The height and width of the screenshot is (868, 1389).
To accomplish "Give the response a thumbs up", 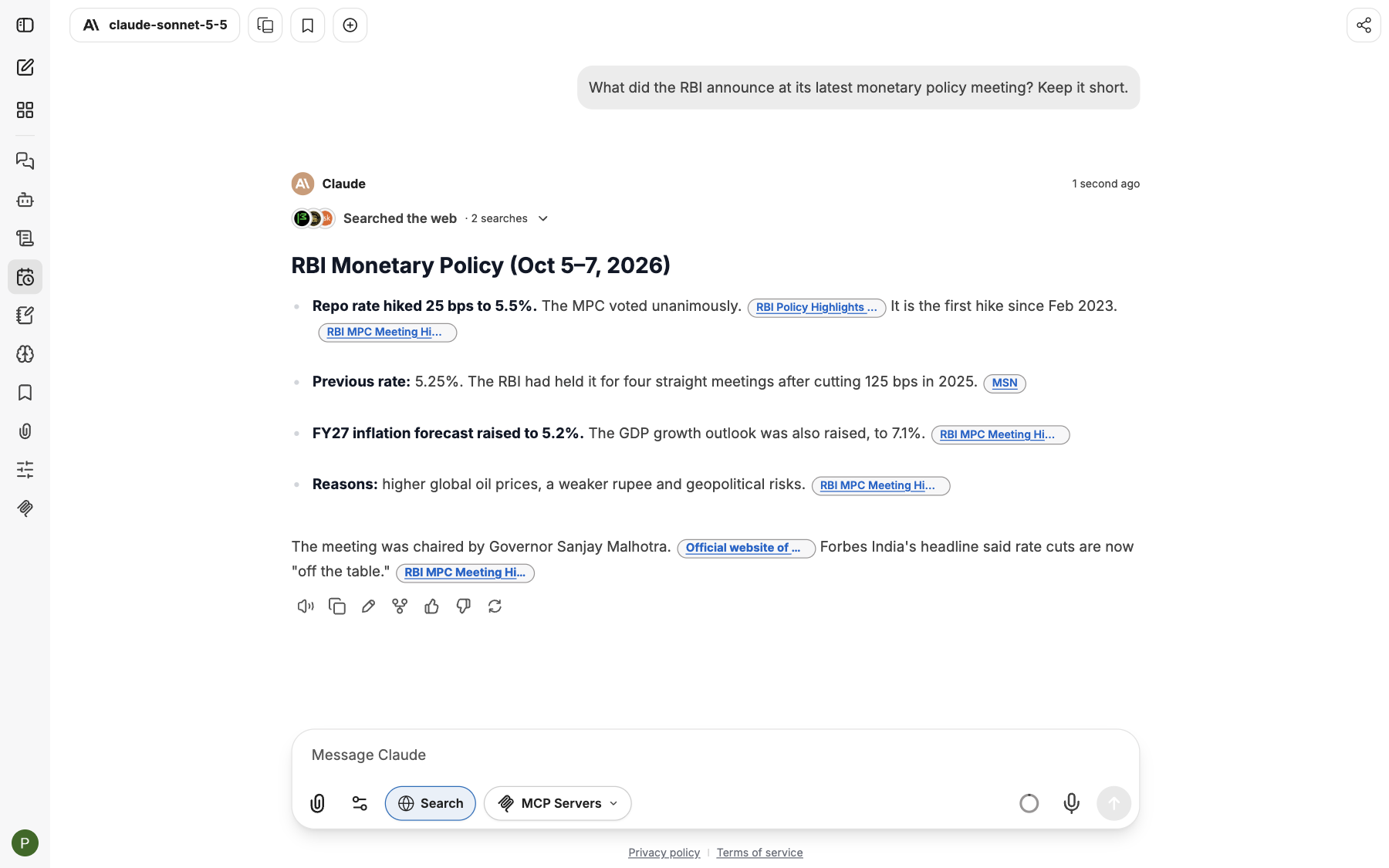I will pyautogui.click(x=432, y=606).
